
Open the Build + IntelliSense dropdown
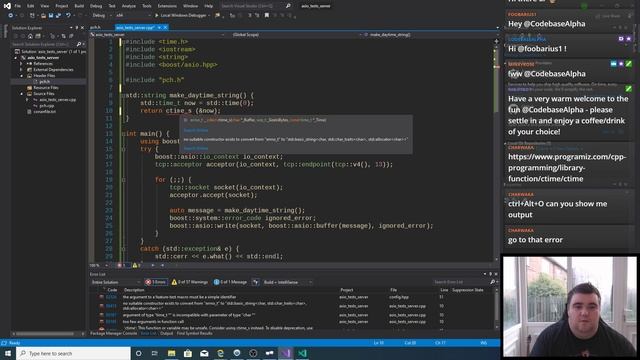click(287, 282)
